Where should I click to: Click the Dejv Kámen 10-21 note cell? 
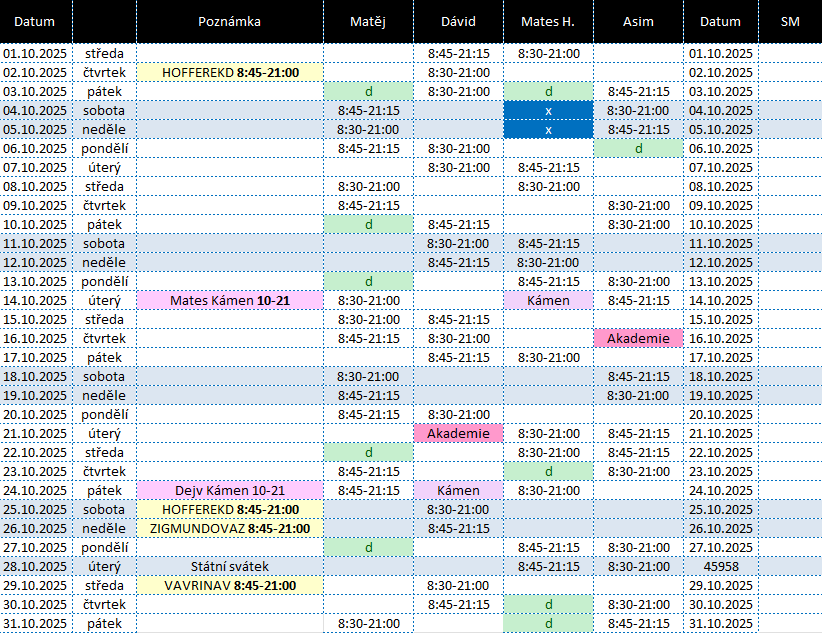click(229, 490)
